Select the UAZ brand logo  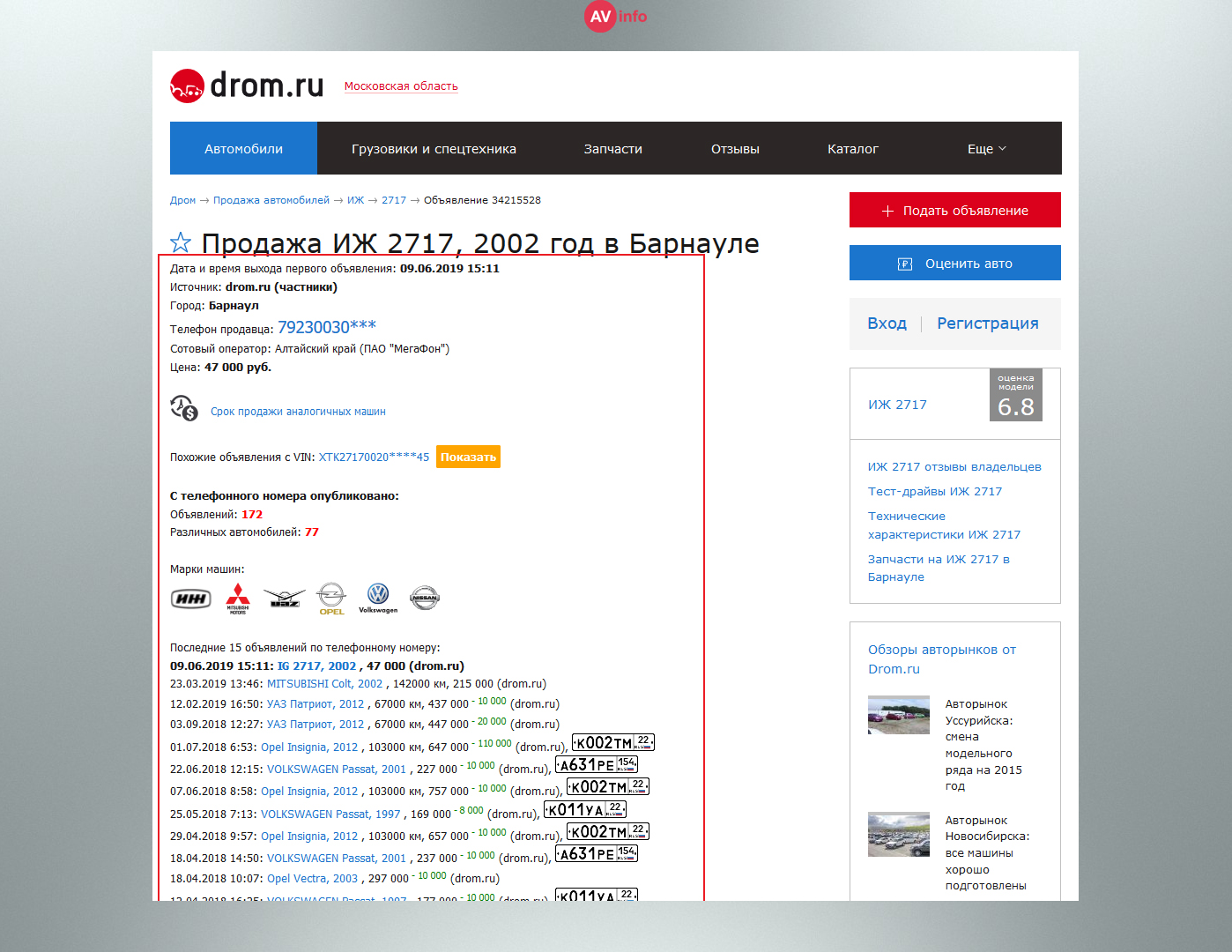[x=285, y=599]
